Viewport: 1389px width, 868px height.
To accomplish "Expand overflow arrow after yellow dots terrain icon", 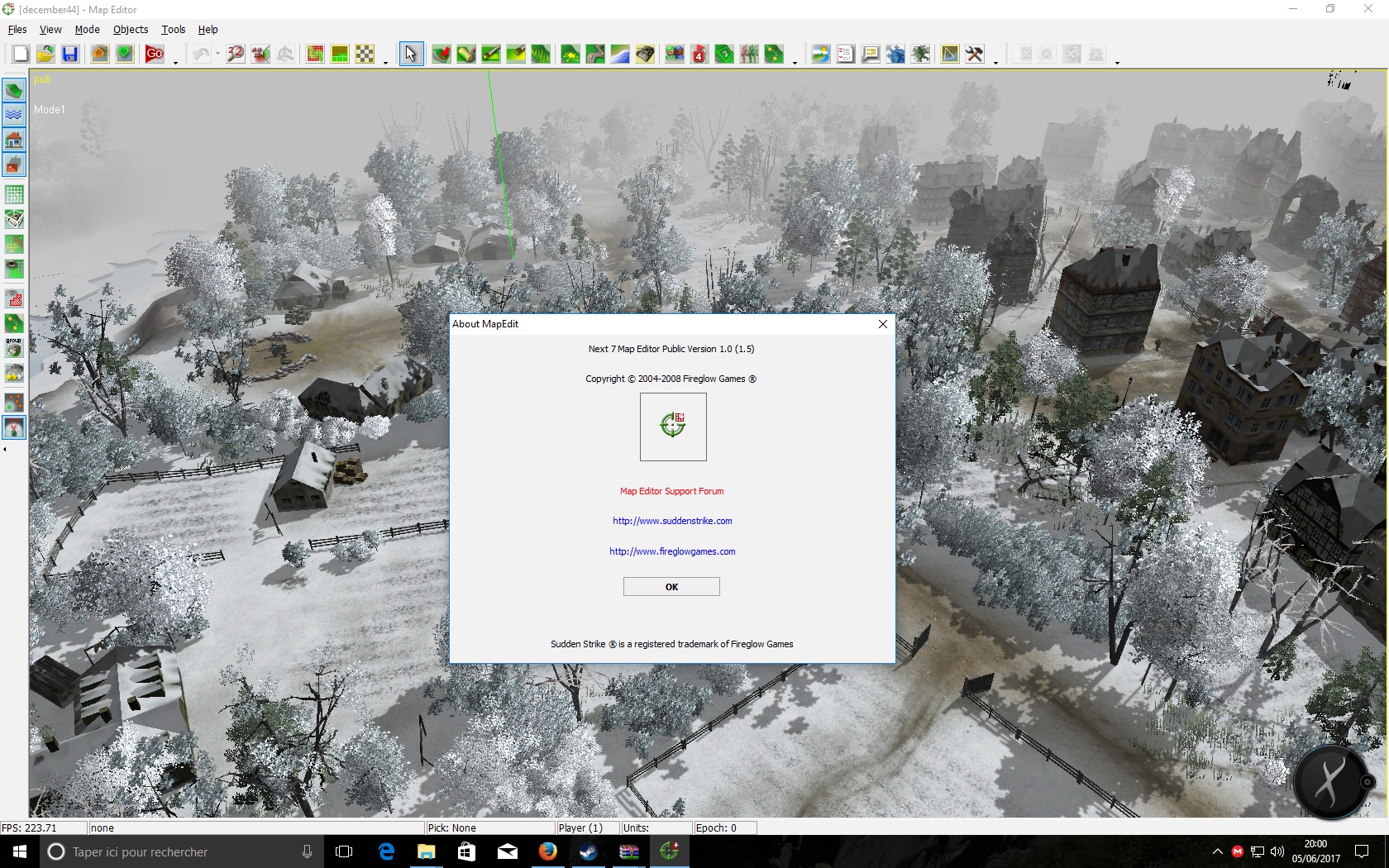I will (795, 61).
